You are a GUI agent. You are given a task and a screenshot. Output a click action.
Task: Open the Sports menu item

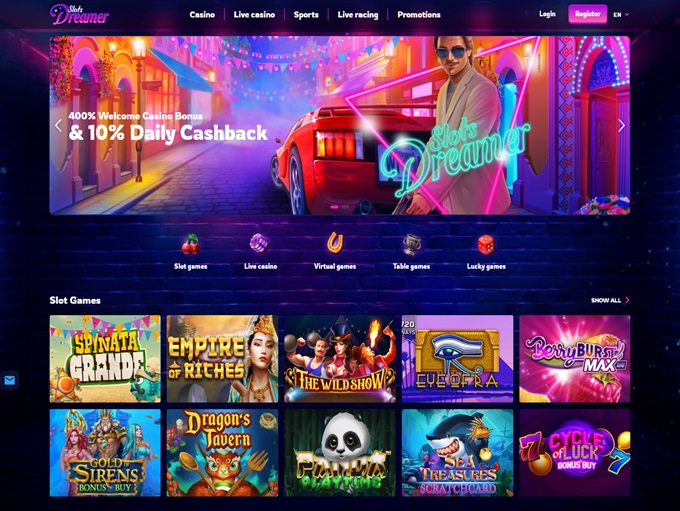[306, 15]
